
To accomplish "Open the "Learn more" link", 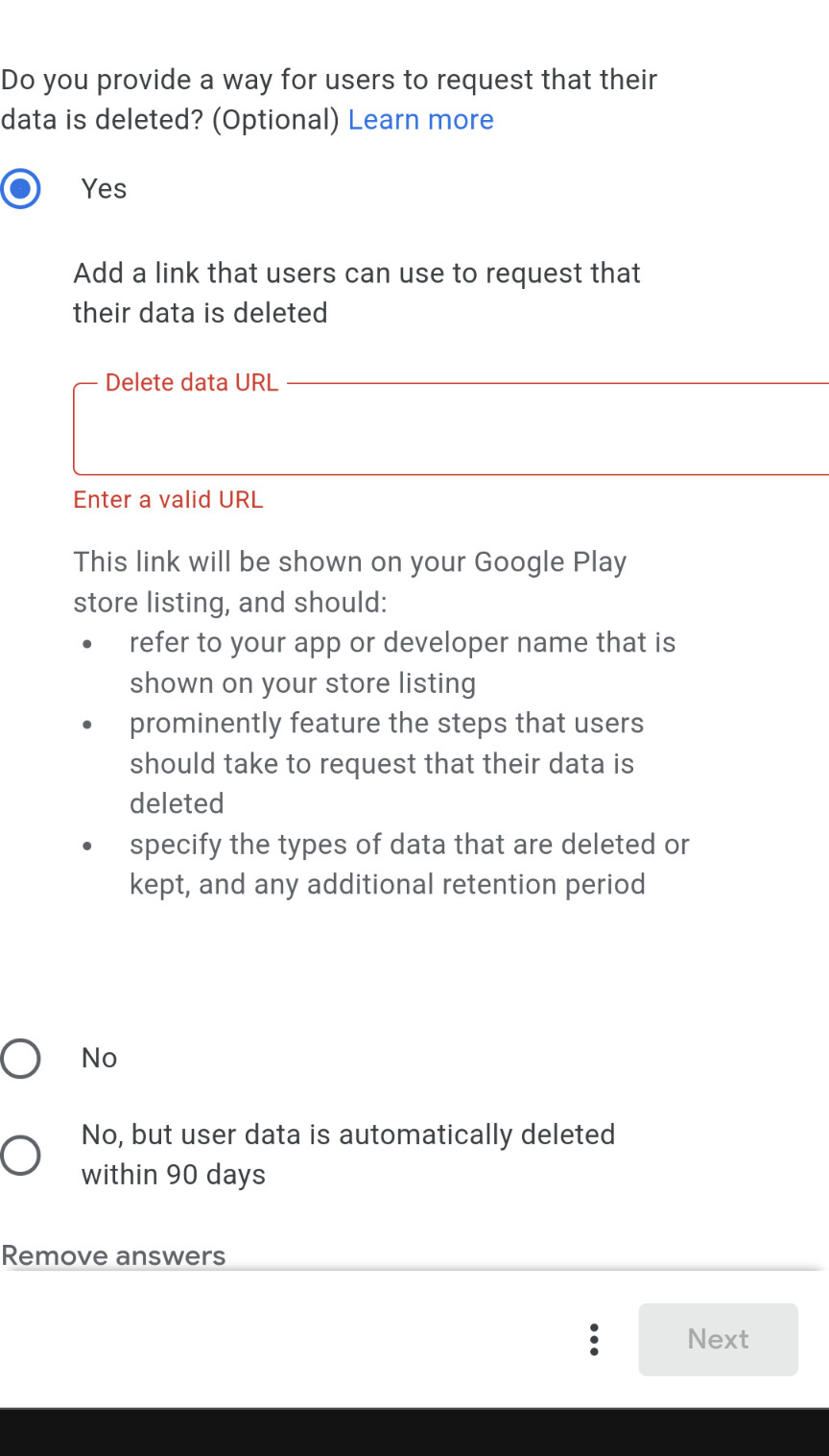I will (x=420, y=120).
